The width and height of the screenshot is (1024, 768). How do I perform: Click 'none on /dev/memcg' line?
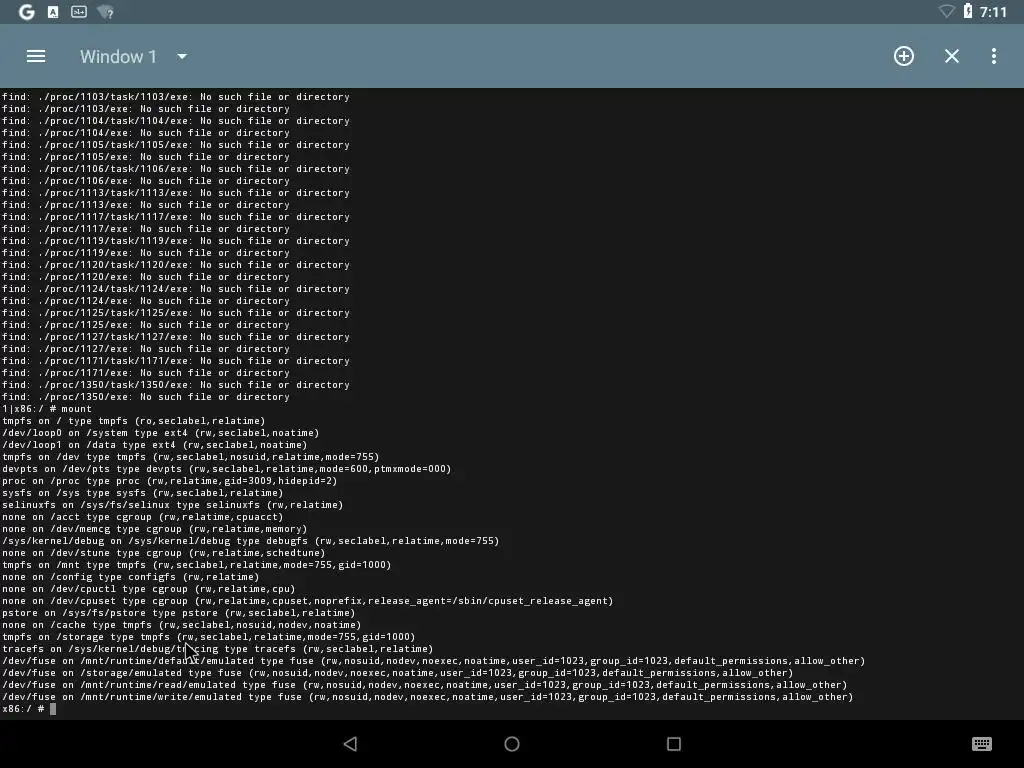click(x=155, y=529)
